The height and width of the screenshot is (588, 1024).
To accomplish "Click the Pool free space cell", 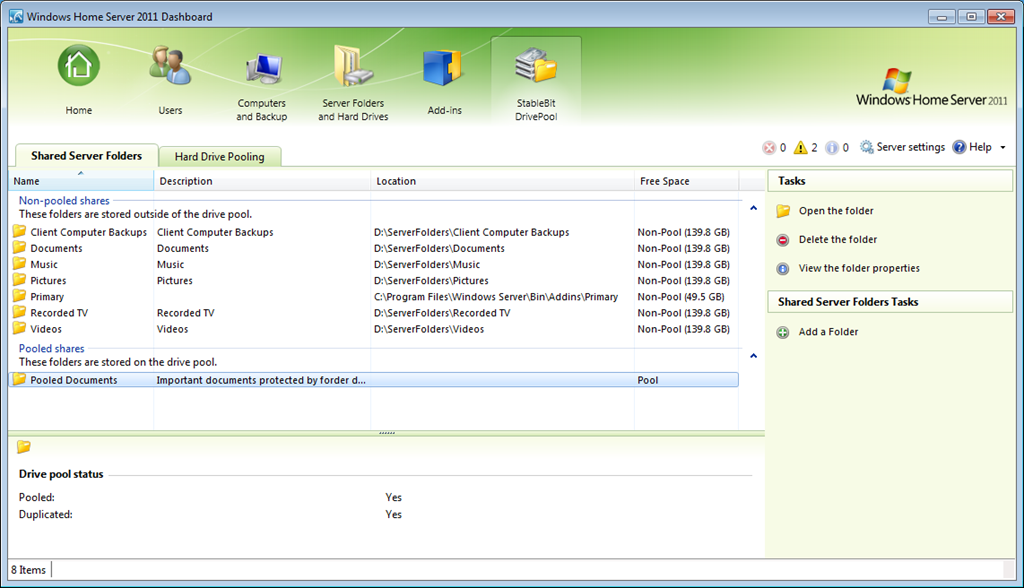I will (648, 380).
